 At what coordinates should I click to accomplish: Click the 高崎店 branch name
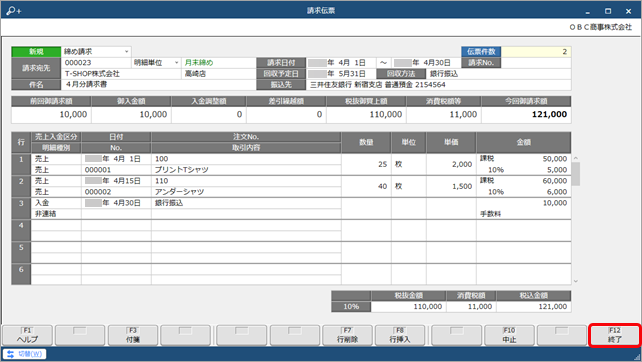[x=195, y=74]
